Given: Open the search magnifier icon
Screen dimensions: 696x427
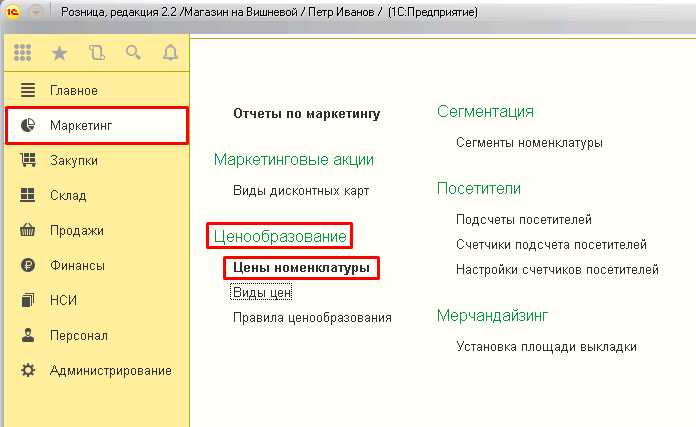Looking at the screenshot, I should [133, 53].
